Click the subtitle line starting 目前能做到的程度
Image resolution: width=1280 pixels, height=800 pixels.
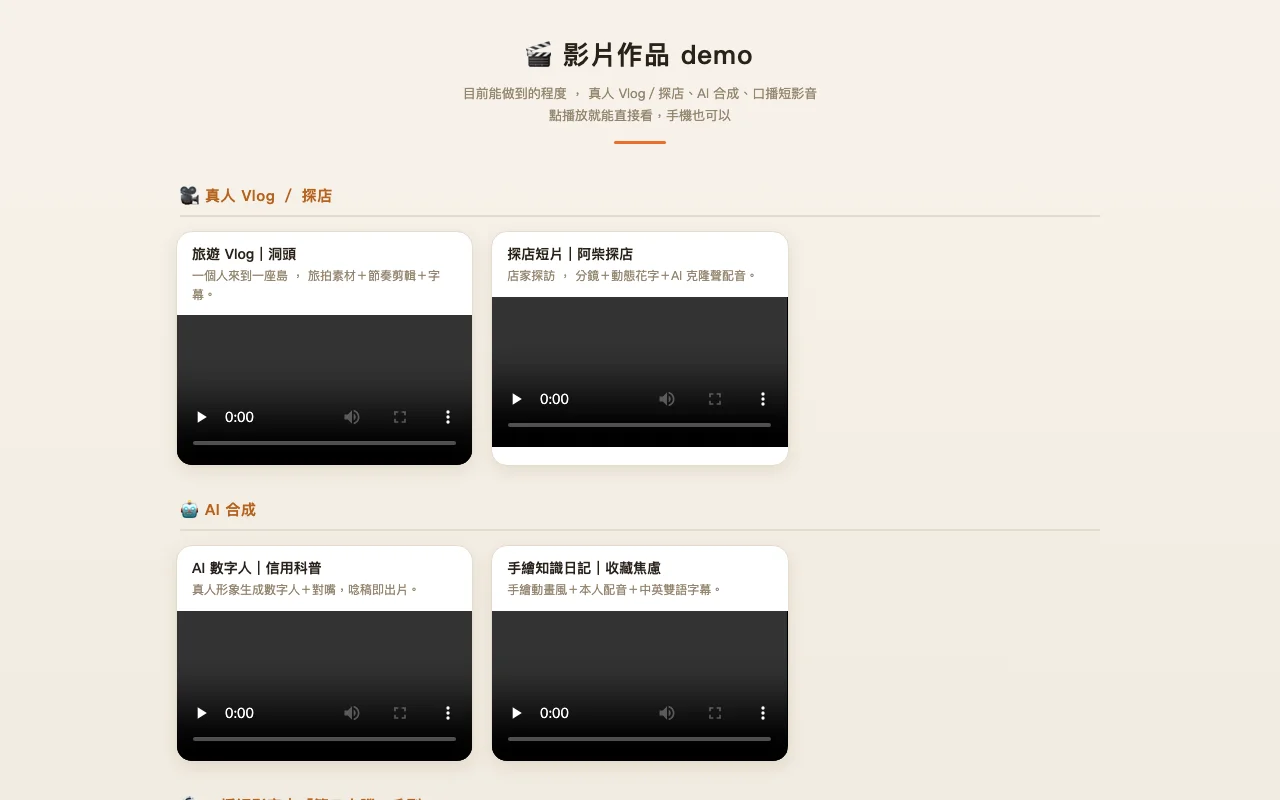point(640,93)
